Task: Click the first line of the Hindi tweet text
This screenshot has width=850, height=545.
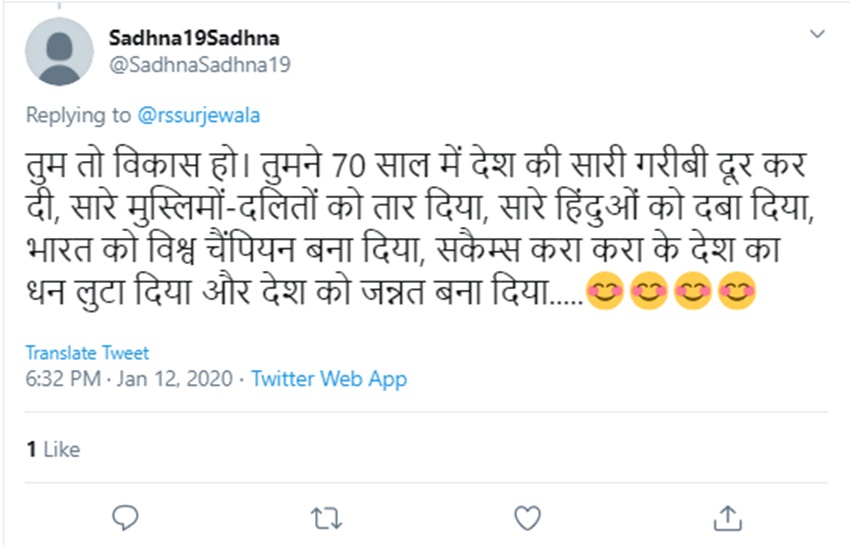Action: coord(379,165)
